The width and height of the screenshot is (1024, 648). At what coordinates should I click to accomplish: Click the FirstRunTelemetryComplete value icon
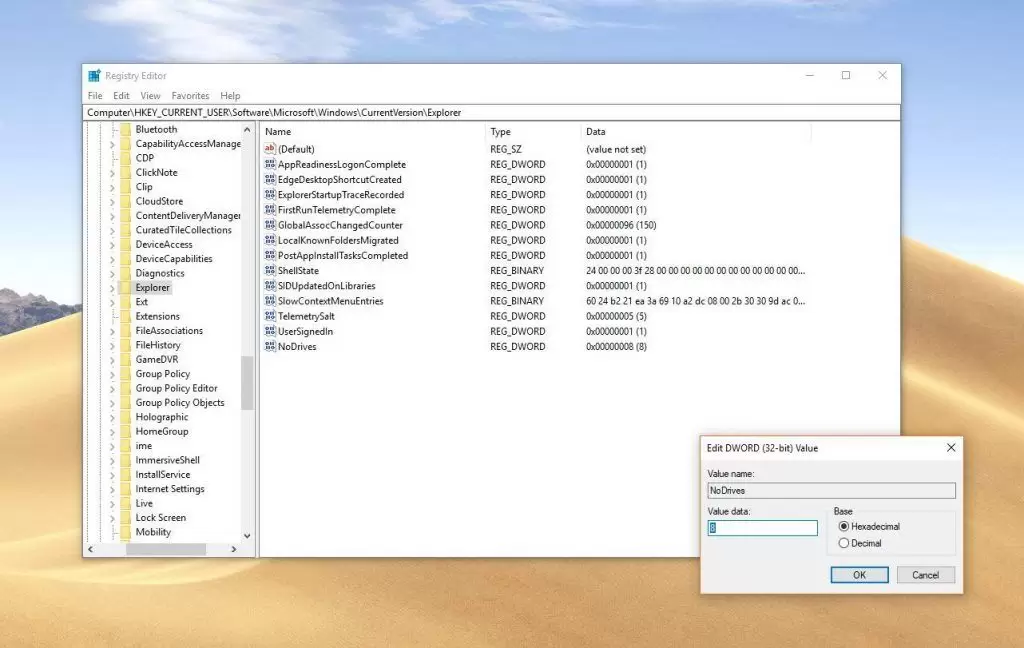[x=270, y=210]
